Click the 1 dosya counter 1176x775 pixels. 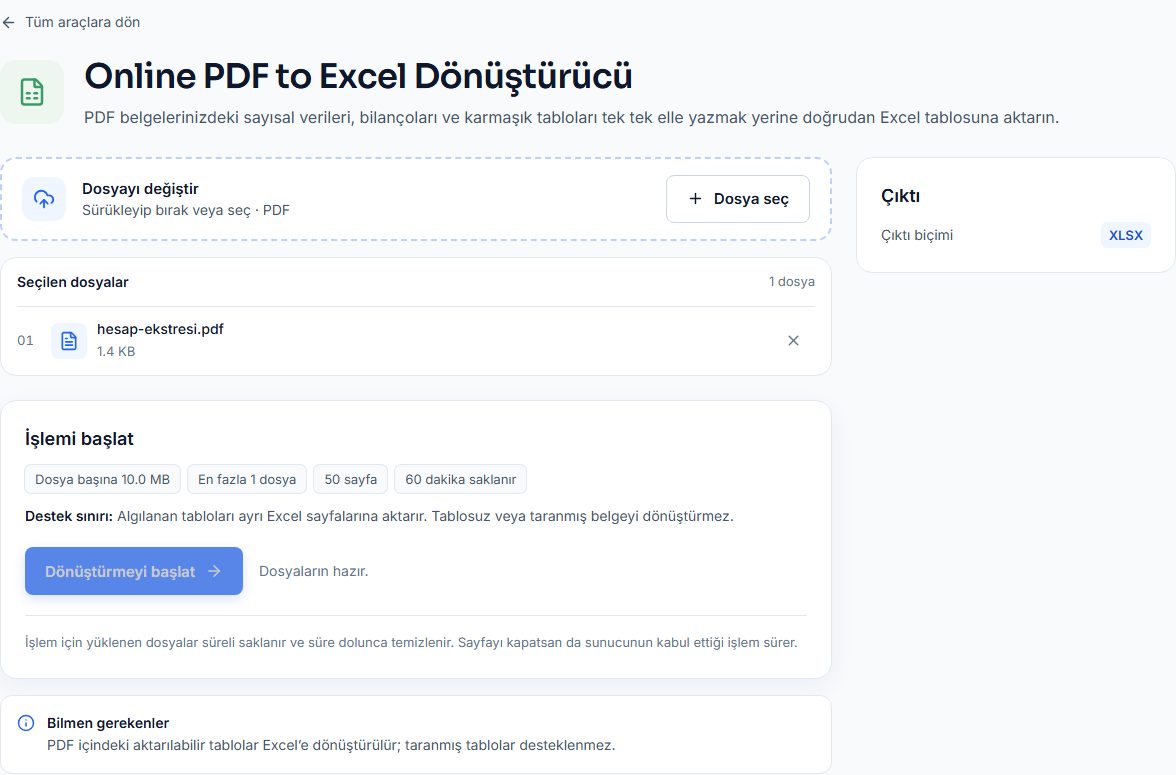791,282
